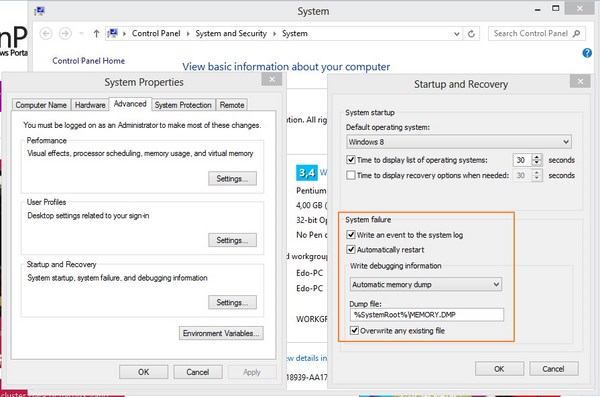This screenshot has width=600, height=397.
Task: Minimize the System window
Action: [x=538, y=9]
